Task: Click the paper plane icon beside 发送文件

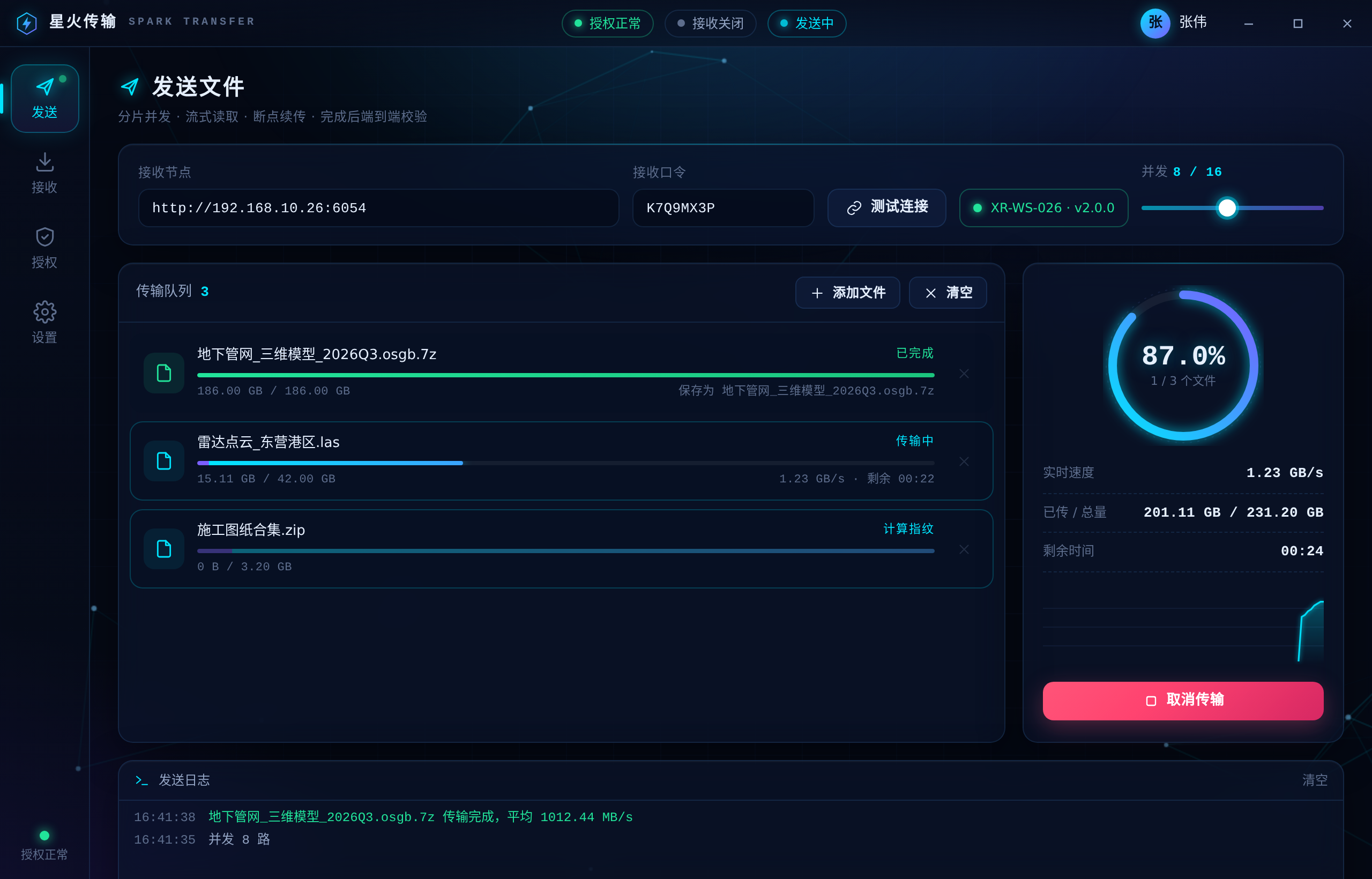Action: pyautogui.click(x=130, y=87)
